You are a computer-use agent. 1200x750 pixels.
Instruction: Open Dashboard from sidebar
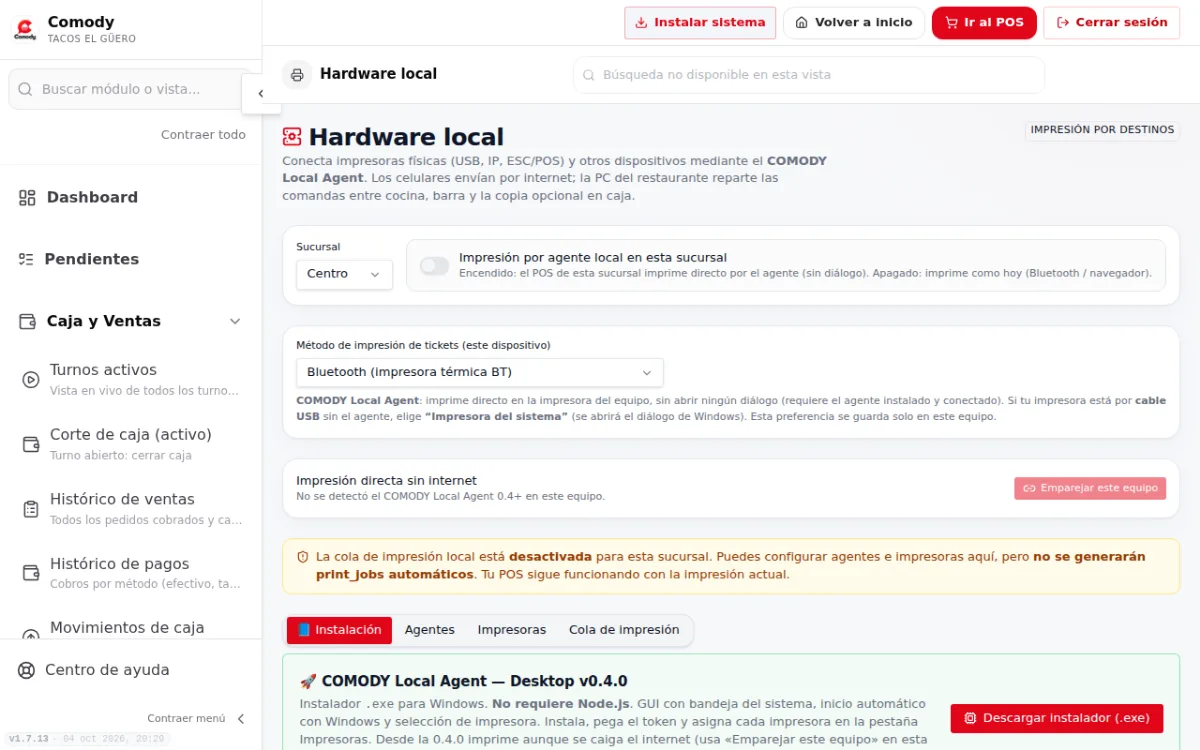click(x=131, y=198)
